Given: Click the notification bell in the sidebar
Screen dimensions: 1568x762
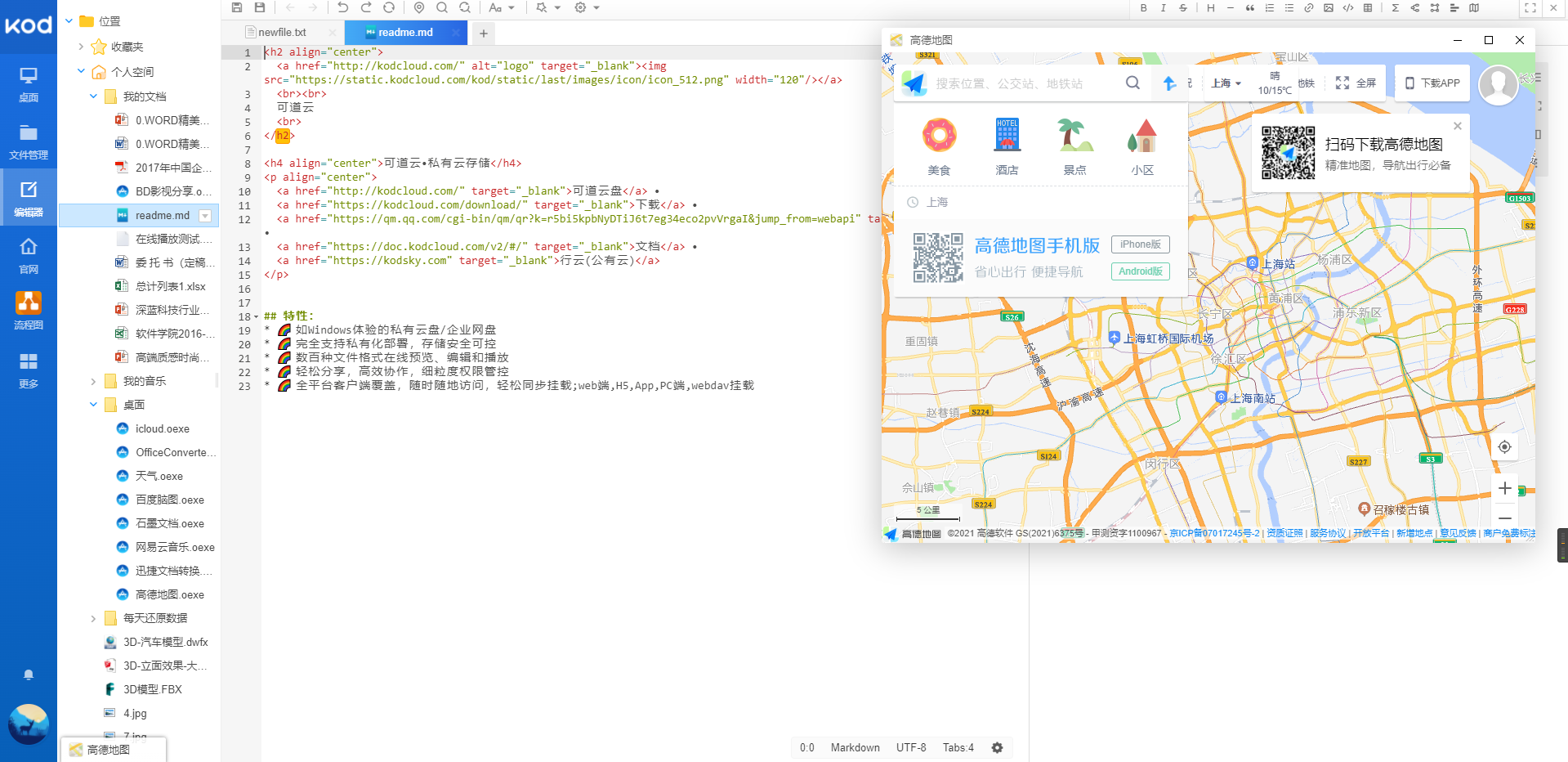Looking at the screenshot, I should pyautogui.click(x=29, y=675).
